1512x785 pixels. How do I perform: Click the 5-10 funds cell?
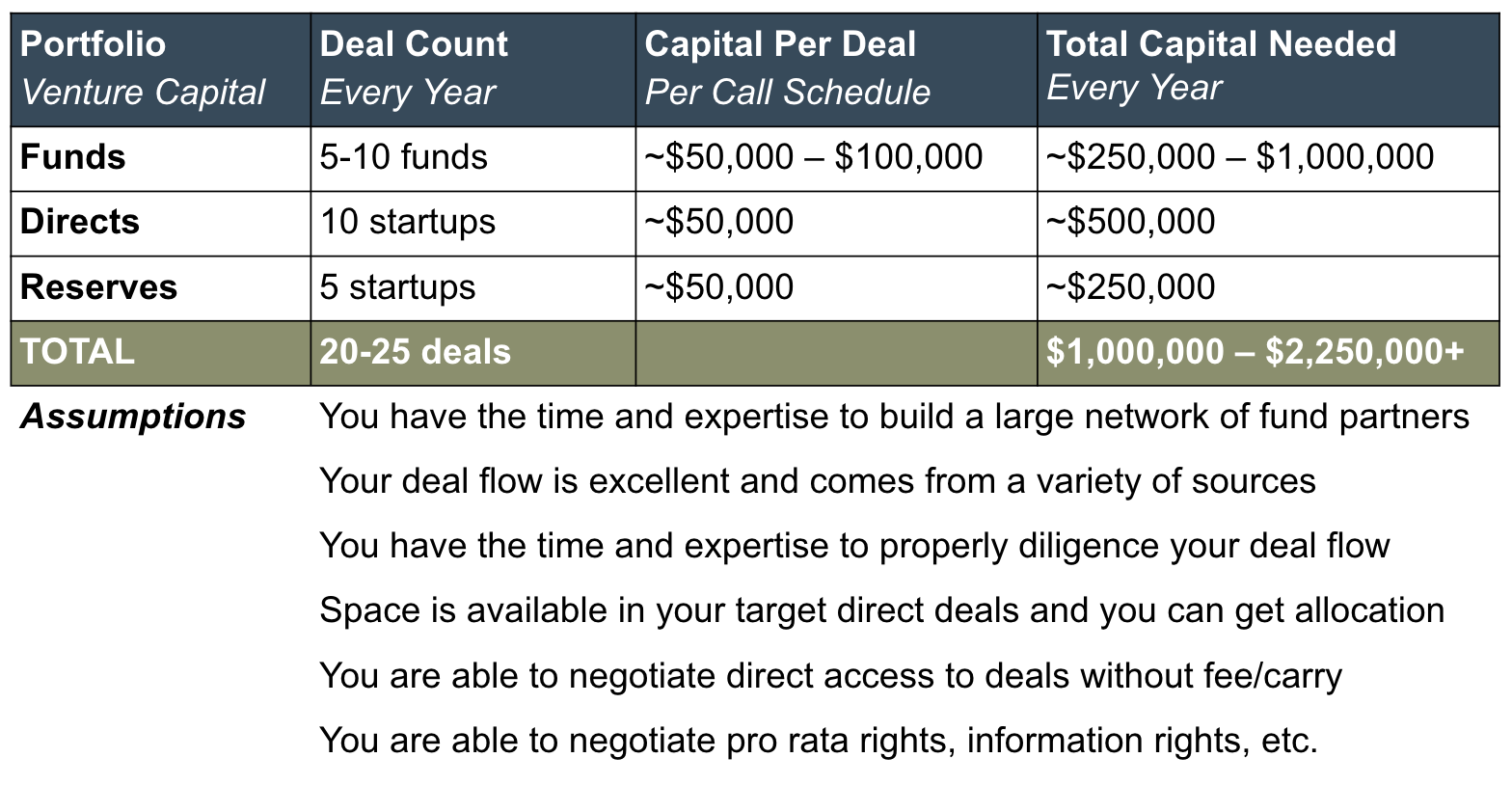[x=473, y=158]
